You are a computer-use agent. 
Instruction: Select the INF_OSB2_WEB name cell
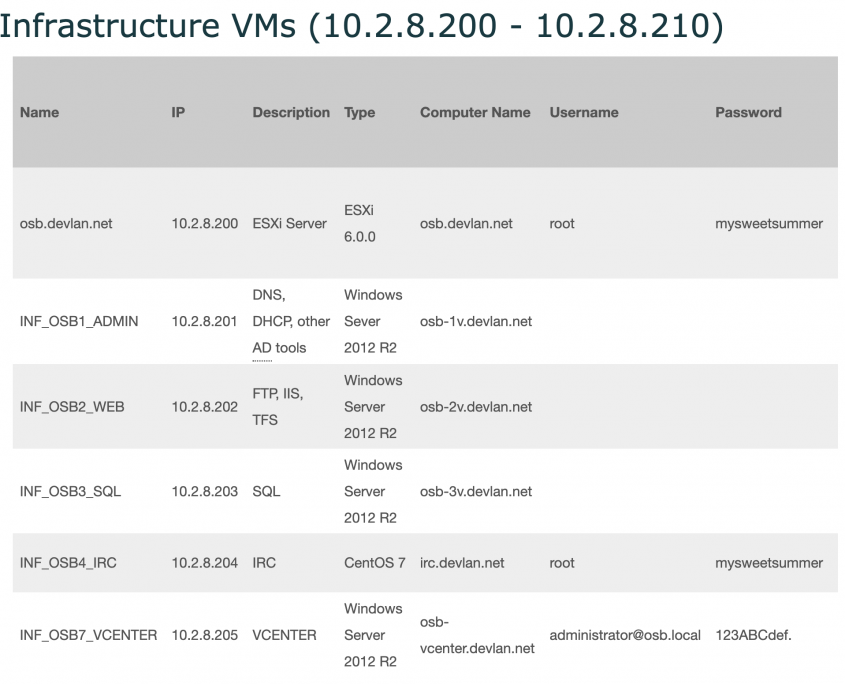(x=72, y=406)
